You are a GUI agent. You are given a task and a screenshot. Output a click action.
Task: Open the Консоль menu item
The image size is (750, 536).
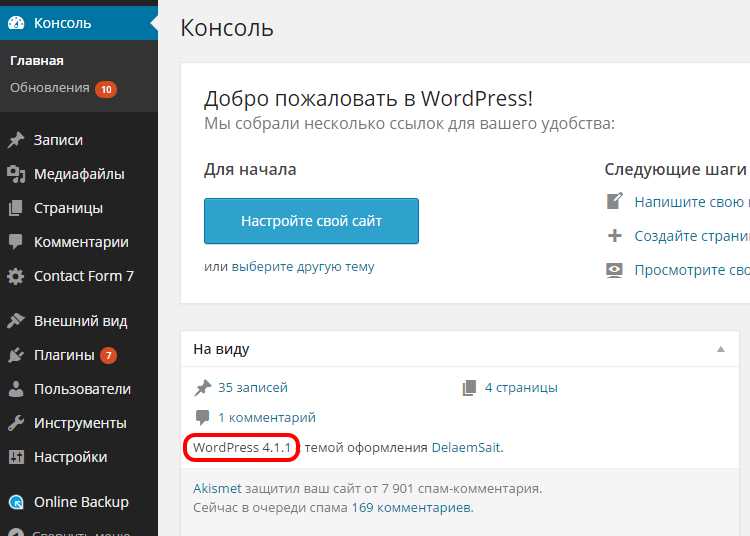[79, 23]
